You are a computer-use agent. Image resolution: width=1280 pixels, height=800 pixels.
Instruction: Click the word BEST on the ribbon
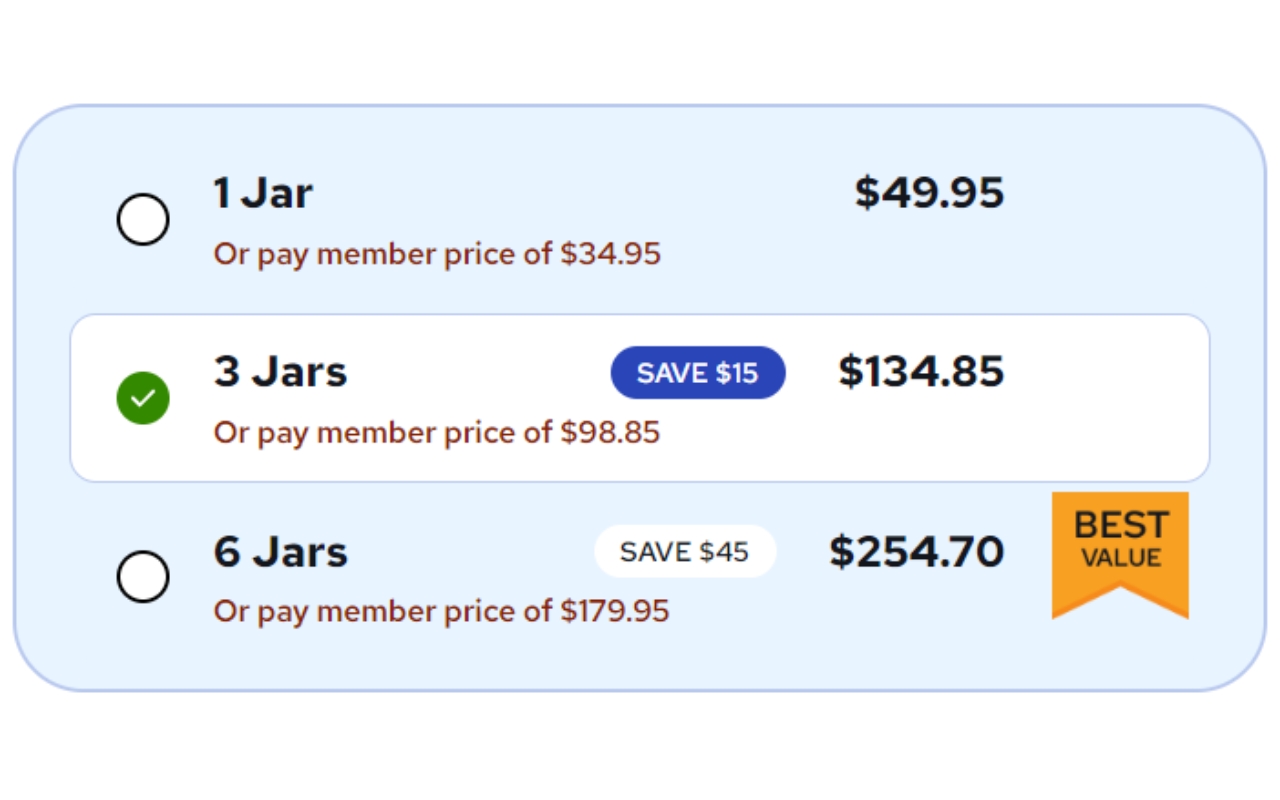1120,525
